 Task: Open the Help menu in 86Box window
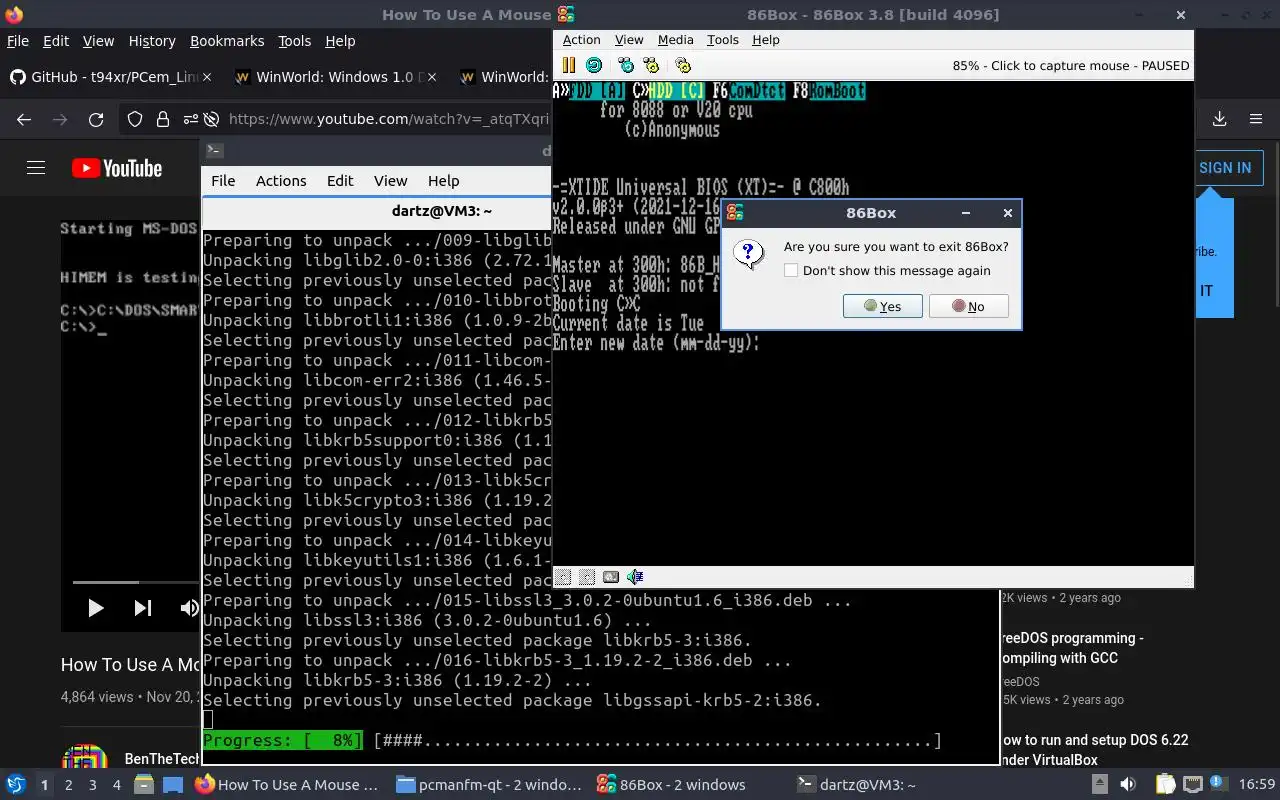tap(766, 40)
